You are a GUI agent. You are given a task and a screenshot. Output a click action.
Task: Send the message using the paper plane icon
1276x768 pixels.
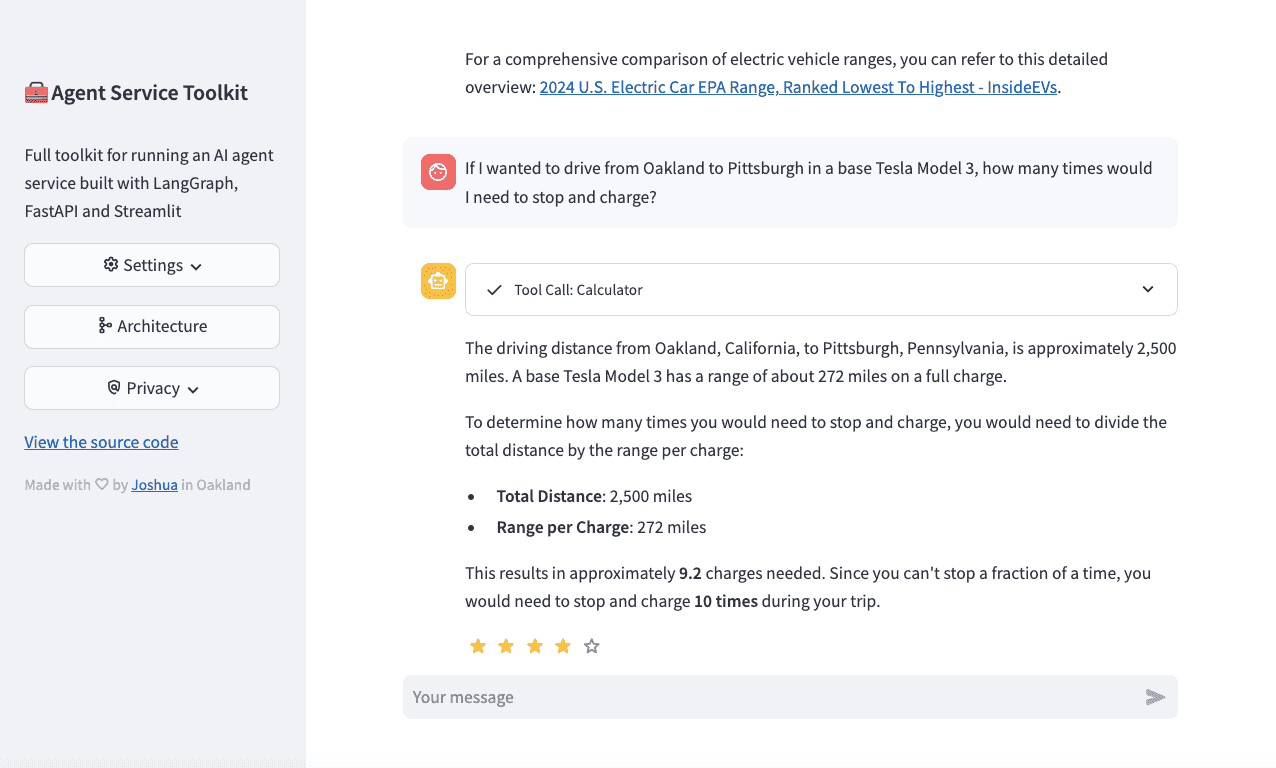pos(1156,697)
